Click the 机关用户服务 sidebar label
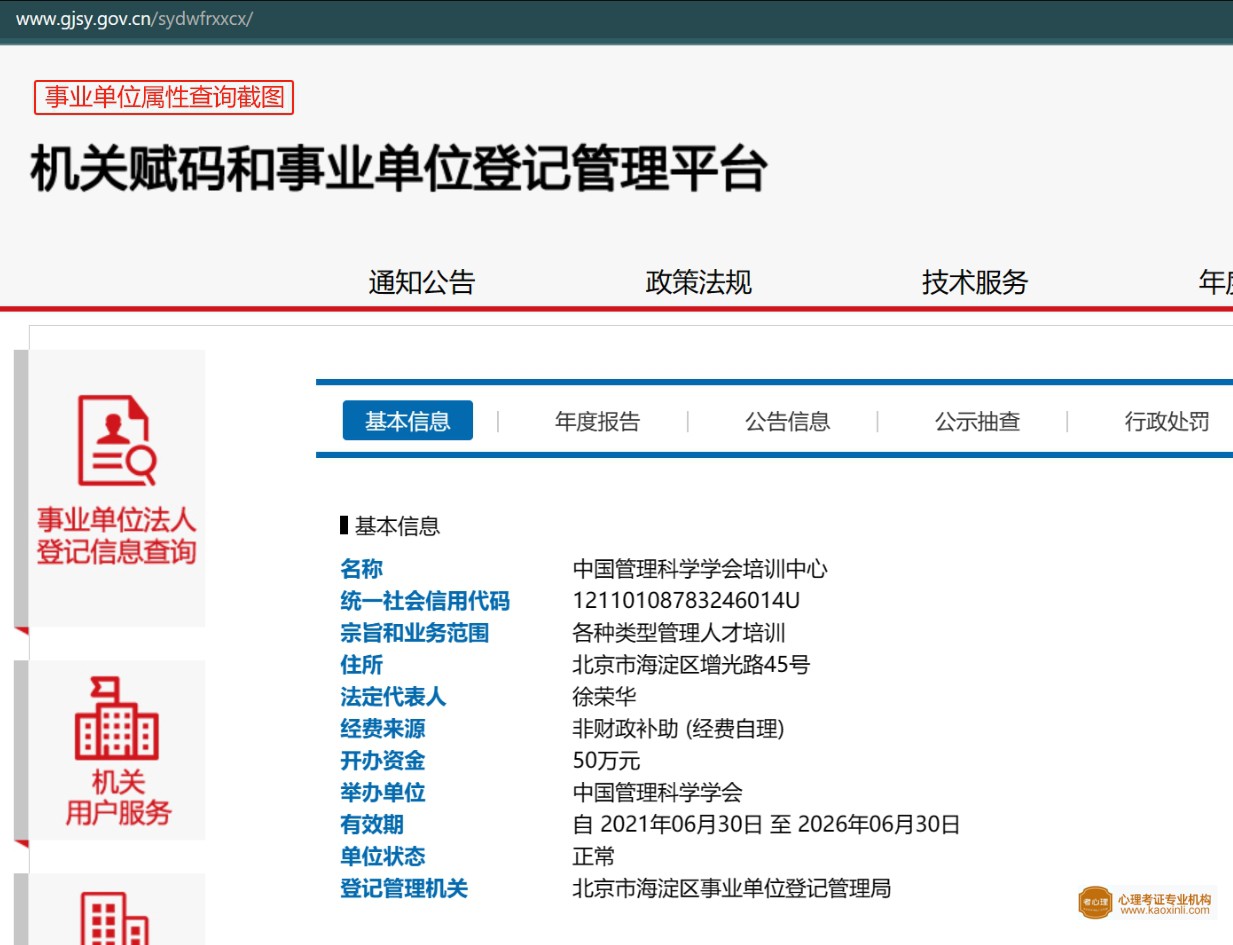The width and height of the screenshot is (1233, 945). [x=118, y=797]
